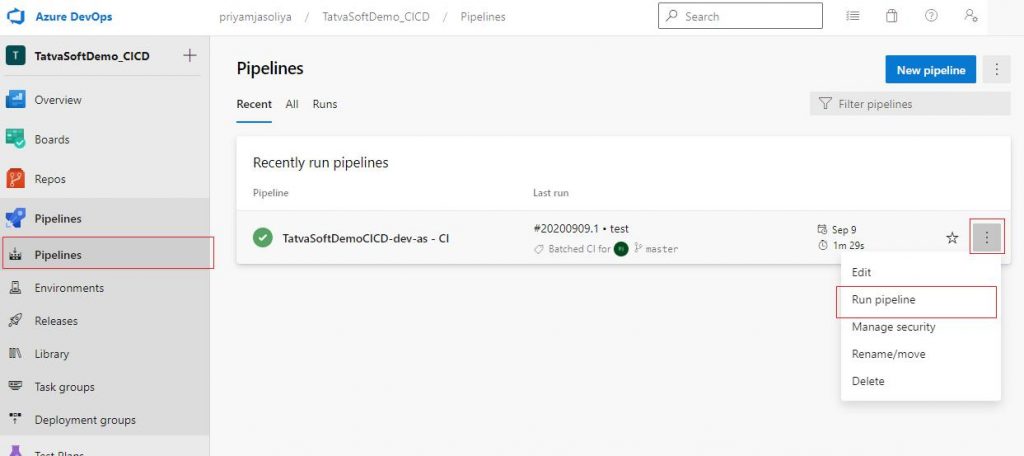This screenshot has height=456, width=1024.
Task: Open the Marketplace shopping bag icon
Action: [x=891, y=16]
